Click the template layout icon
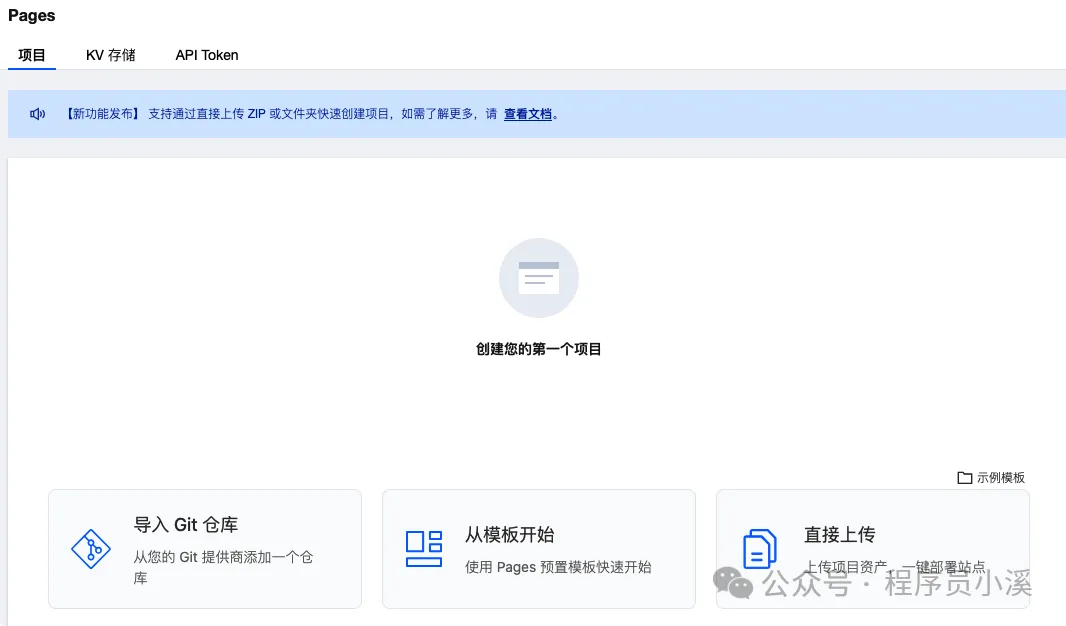Viewport: 1066px width, 626px height. click(424, 548)
